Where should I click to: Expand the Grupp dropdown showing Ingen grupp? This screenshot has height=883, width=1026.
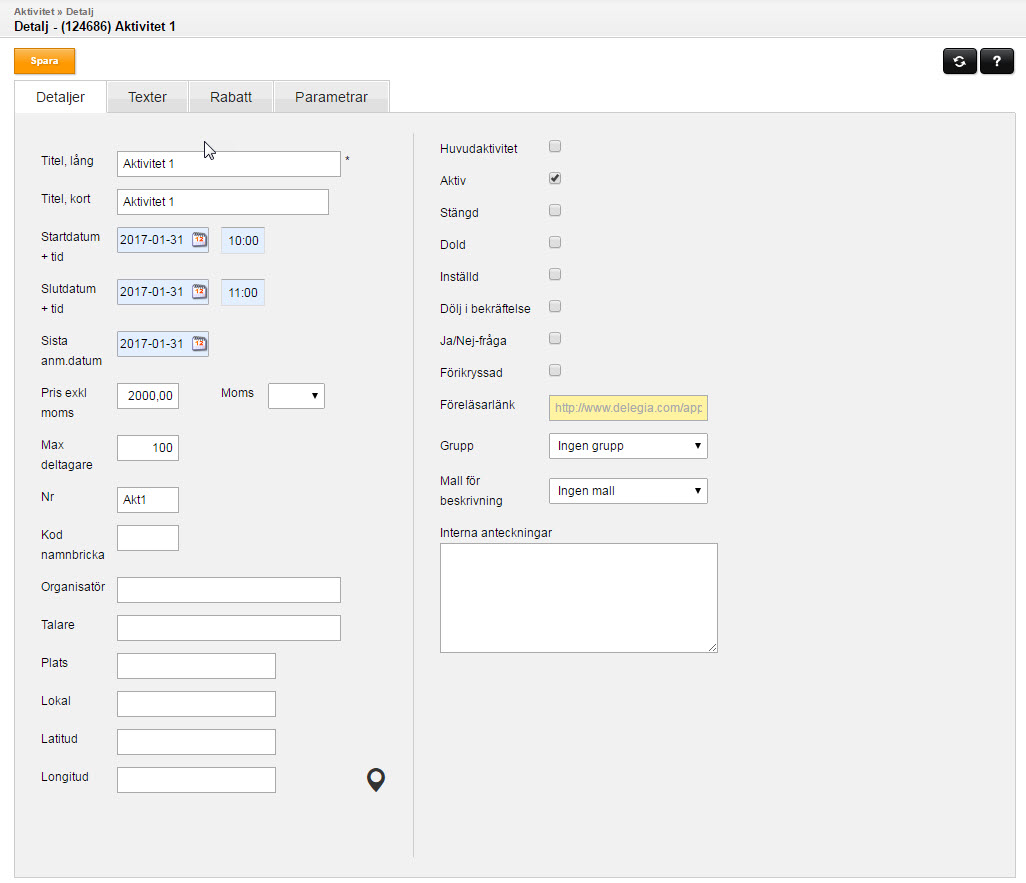click(x=628, y=446)
